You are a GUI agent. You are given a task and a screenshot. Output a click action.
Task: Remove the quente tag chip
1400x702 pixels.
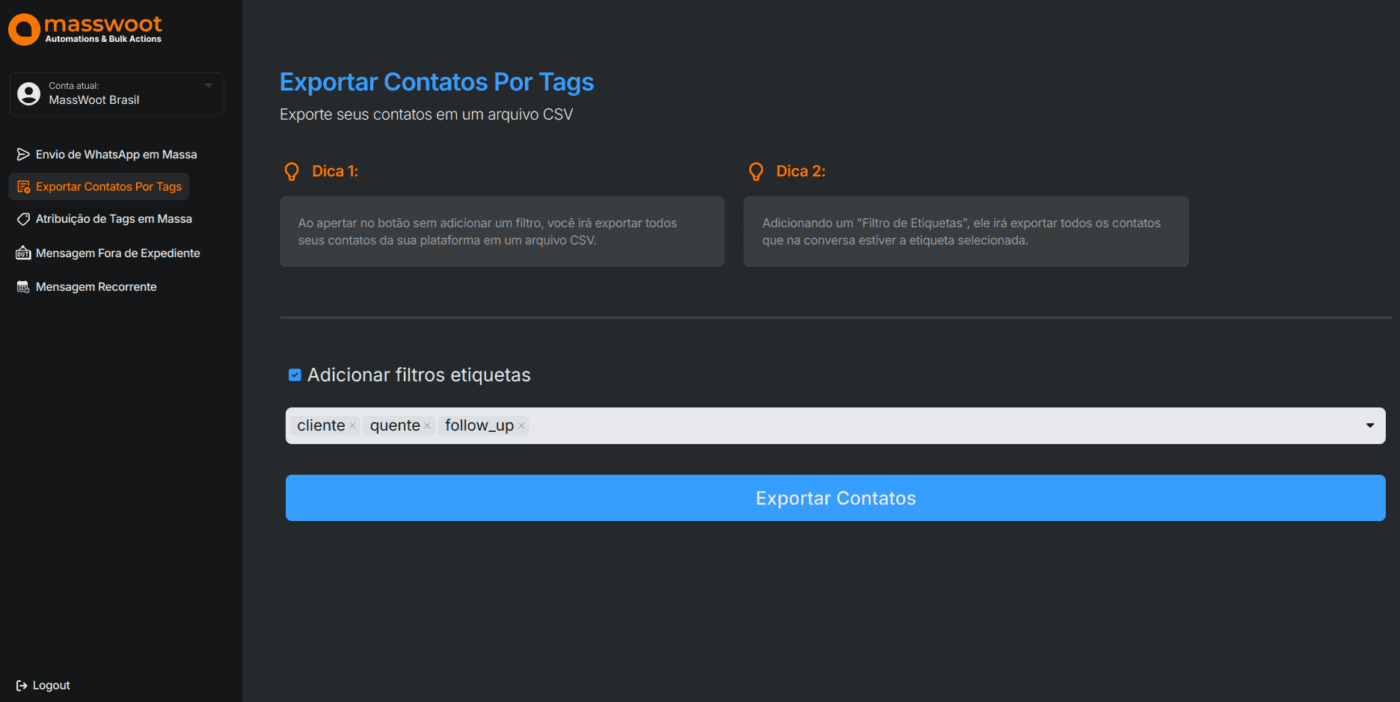(427, 426)
